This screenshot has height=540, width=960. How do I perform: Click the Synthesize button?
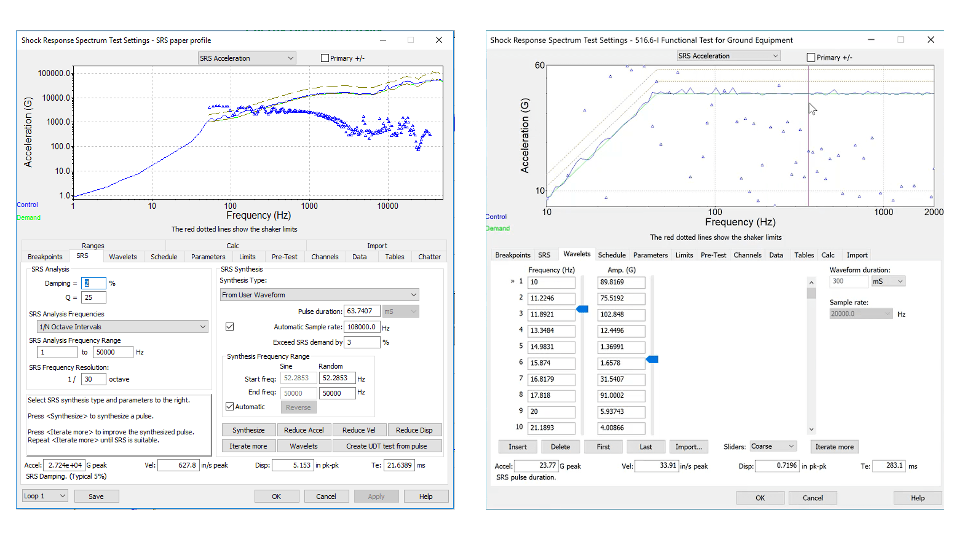pyautogui.click(x=249, y=430)
